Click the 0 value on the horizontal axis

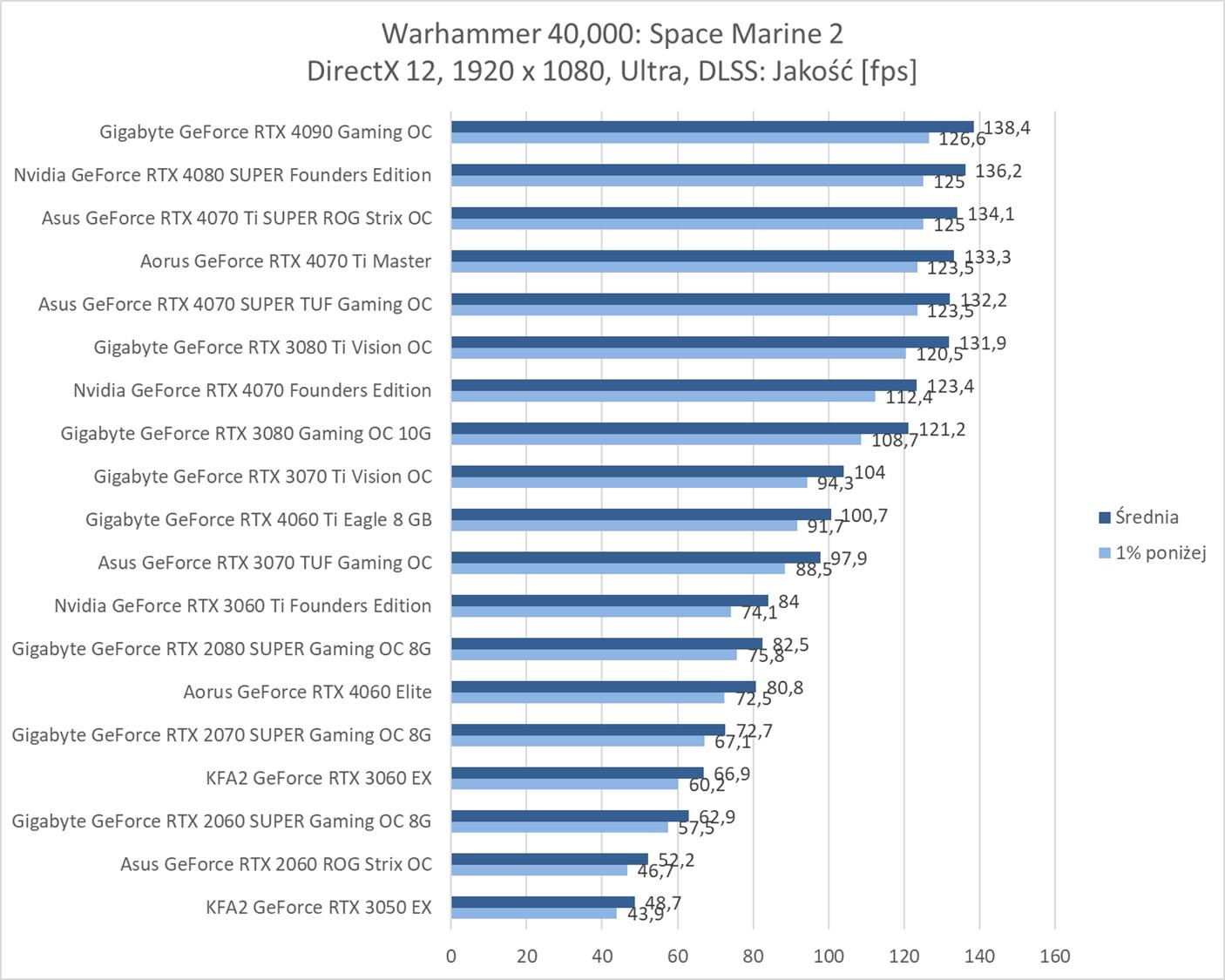pyautogui.click(x=450, y=956)
